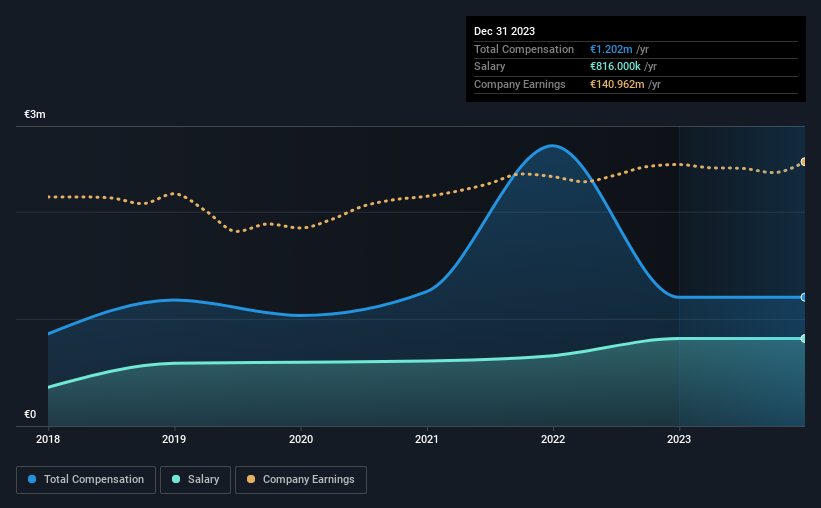The image size is (821, 508).
Task: Click the 2021 x-axis label
Action: (427, 439)
